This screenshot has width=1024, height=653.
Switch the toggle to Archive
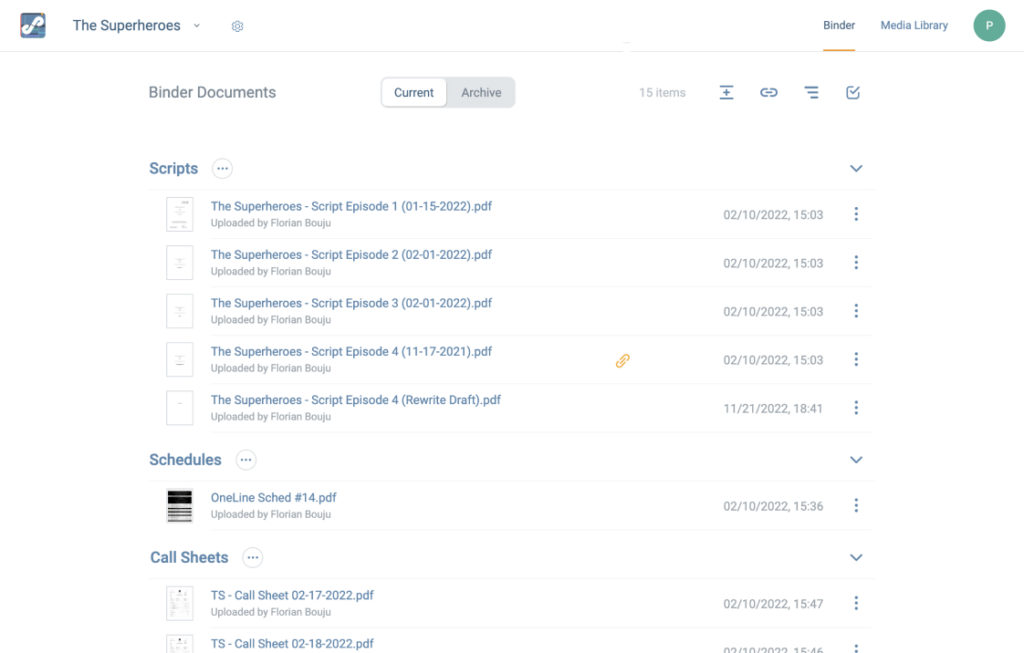(481, 93)
